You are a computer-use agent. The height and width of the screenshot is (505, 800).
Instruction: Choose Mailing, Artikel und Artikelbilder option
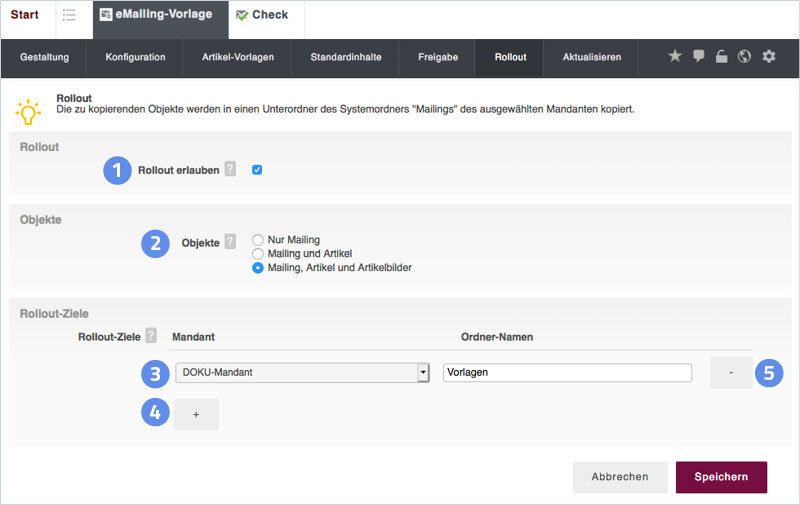coord(258,268)
